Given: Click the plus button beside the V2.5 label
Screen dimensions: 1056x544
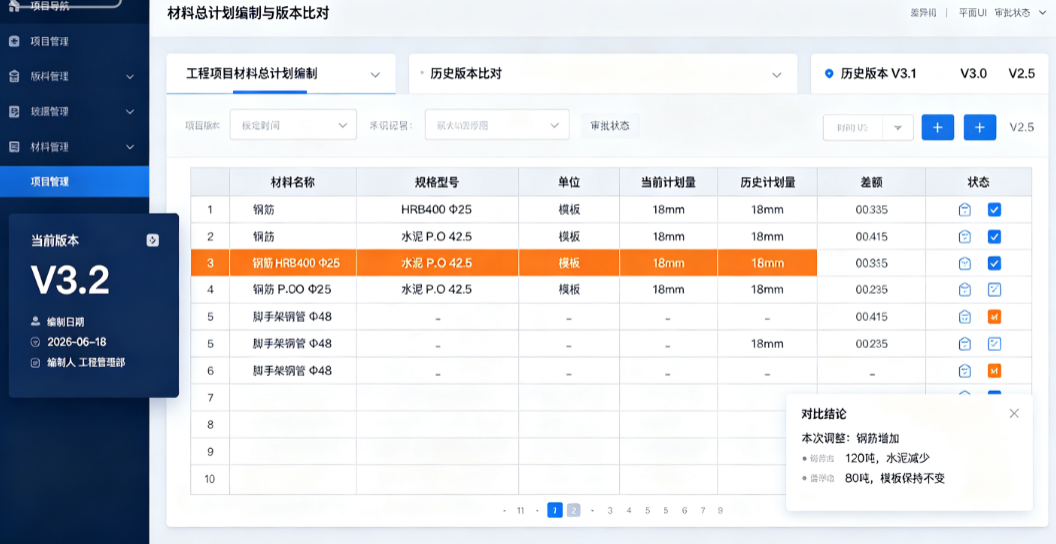Looking at the screenshot, I should coord(980,127).
